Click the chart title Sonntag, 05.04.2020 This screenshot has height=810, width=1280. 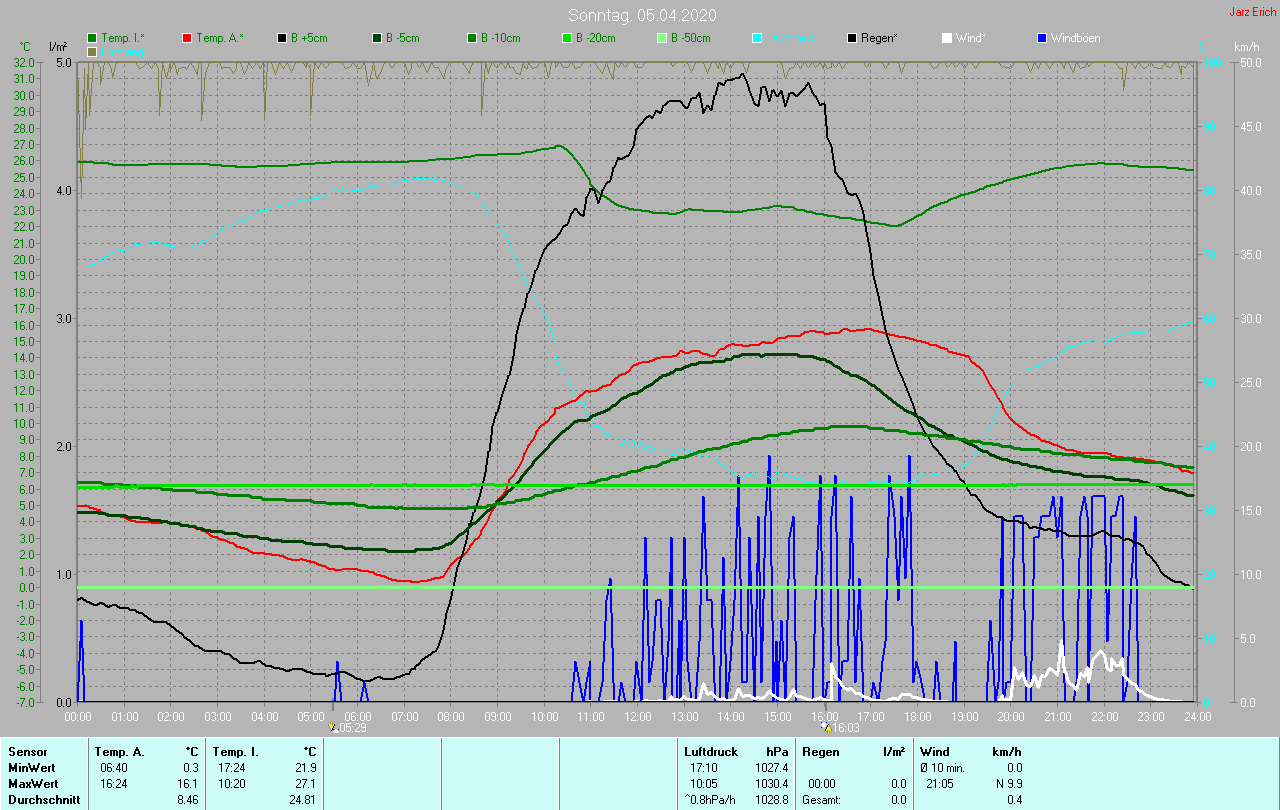pos(642,15)
